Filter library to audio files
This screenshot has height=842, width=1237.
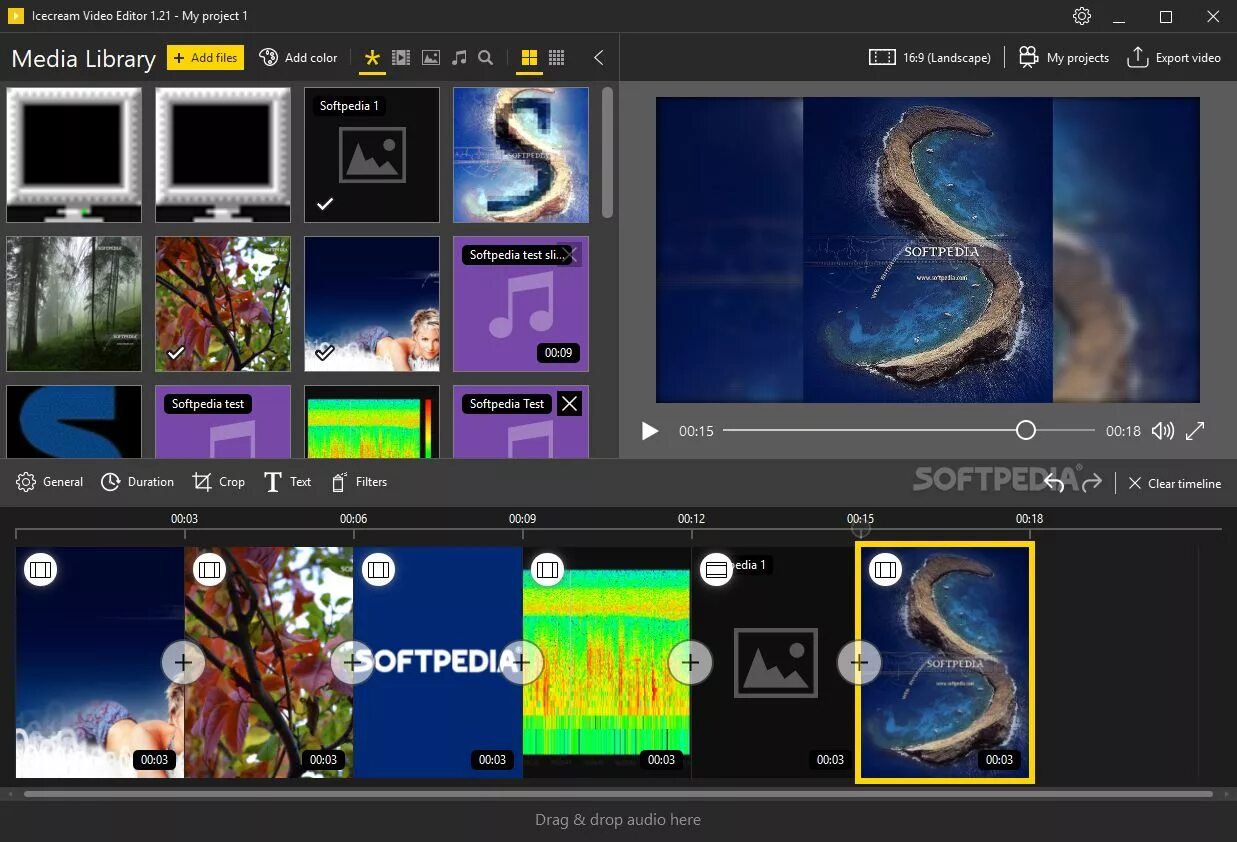[459, 58]
